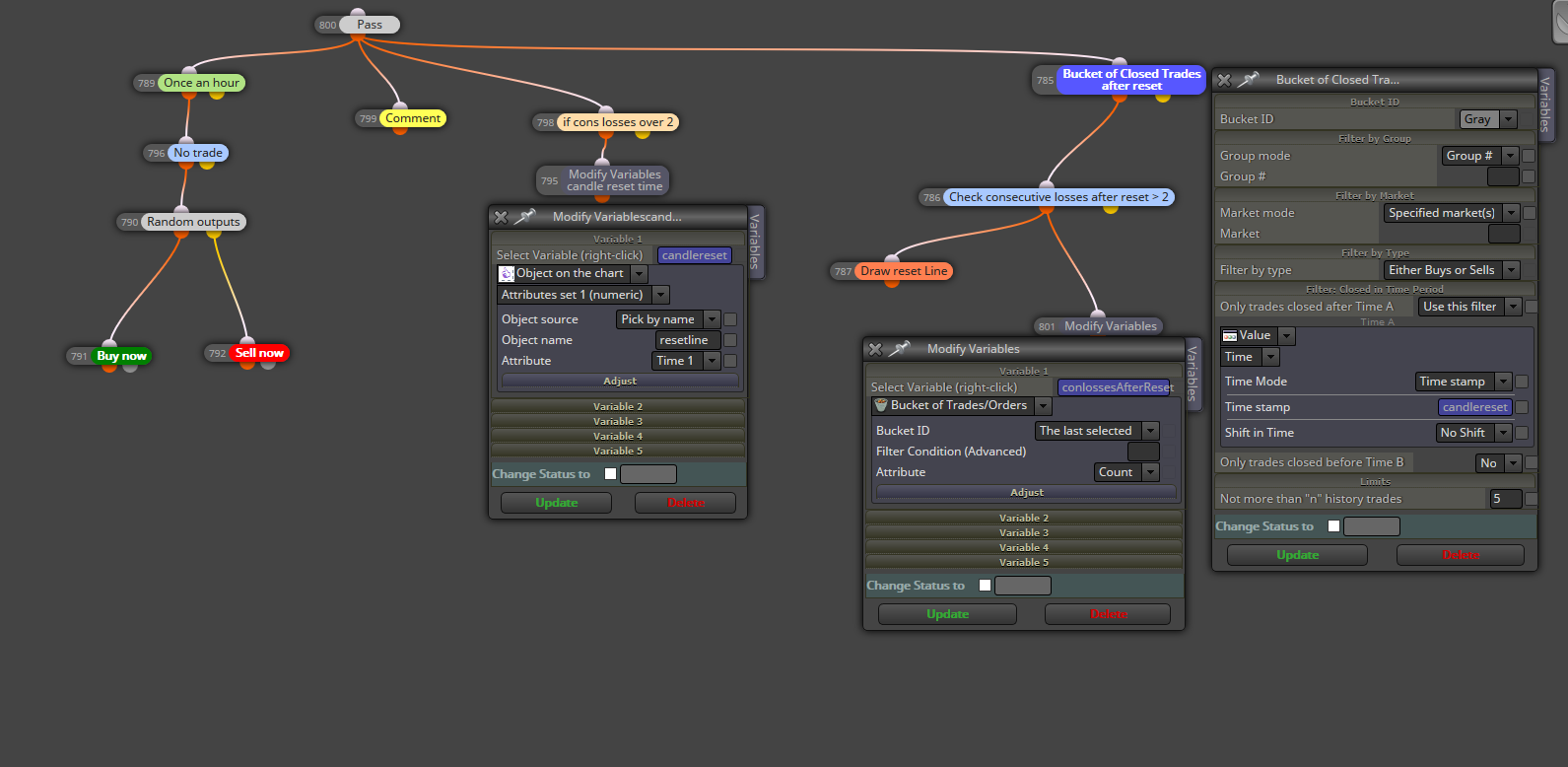The width and height of the screenshot is (1568, 767).
Task: Close the Modify Variables panel with X
Action: (x=875, y=349)
